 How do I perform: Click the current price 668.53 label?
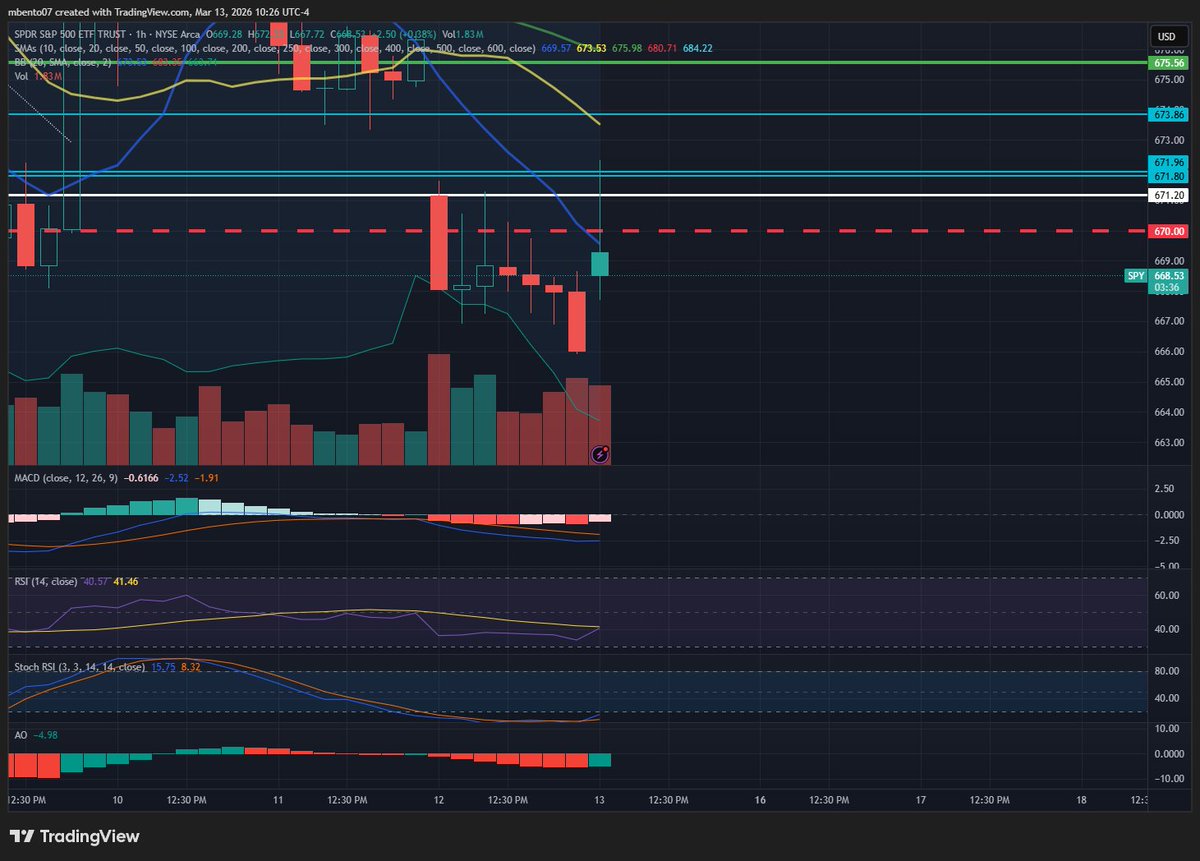[x=1169, y=275]
